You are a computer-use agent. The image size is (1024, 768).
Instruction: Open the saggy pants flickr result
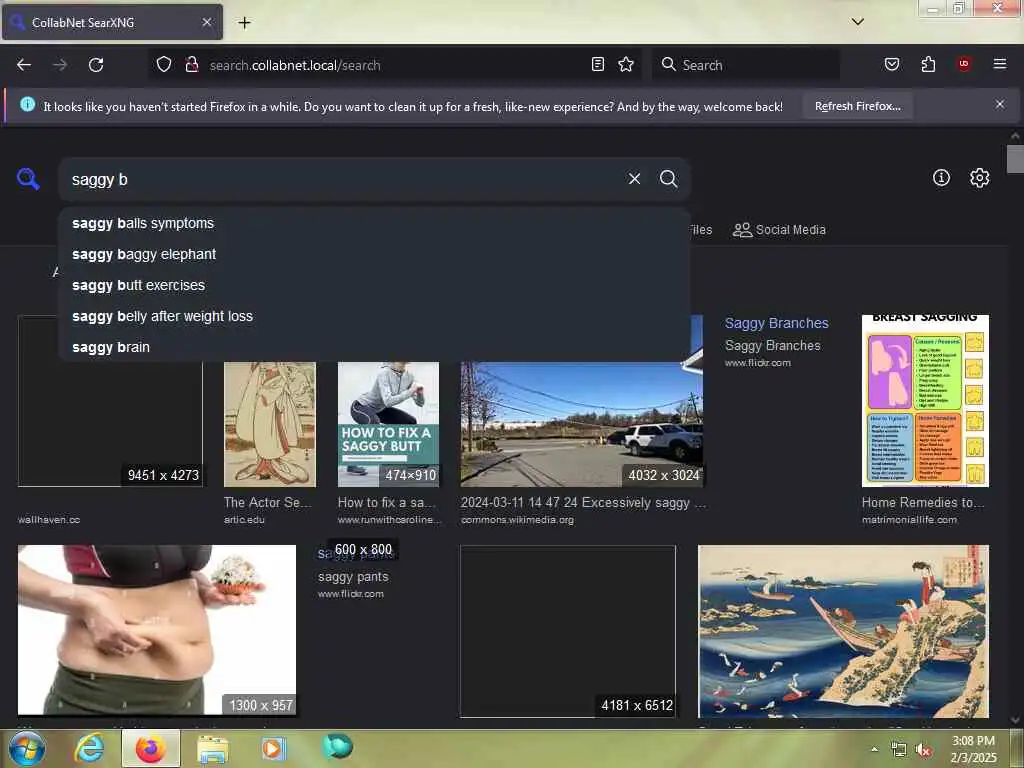353,577
